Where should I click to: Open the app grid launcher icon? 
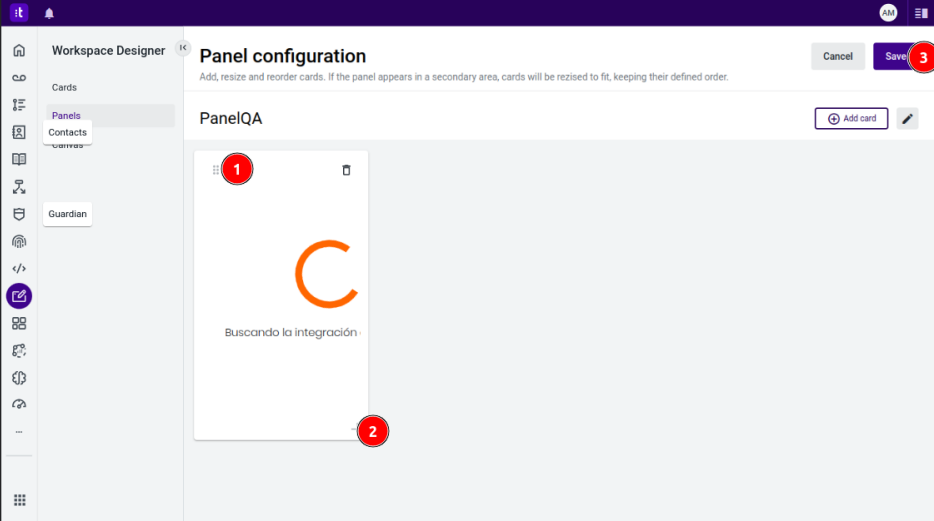point(20,500)
